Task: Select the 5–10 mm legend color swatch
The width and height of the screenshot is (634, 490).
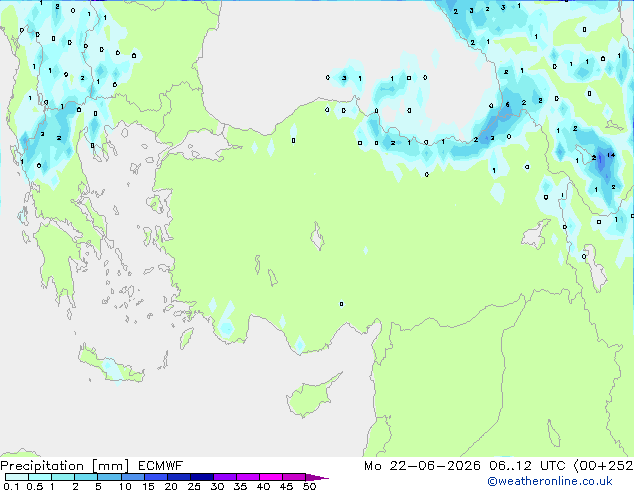Action: tap(109, 477)
